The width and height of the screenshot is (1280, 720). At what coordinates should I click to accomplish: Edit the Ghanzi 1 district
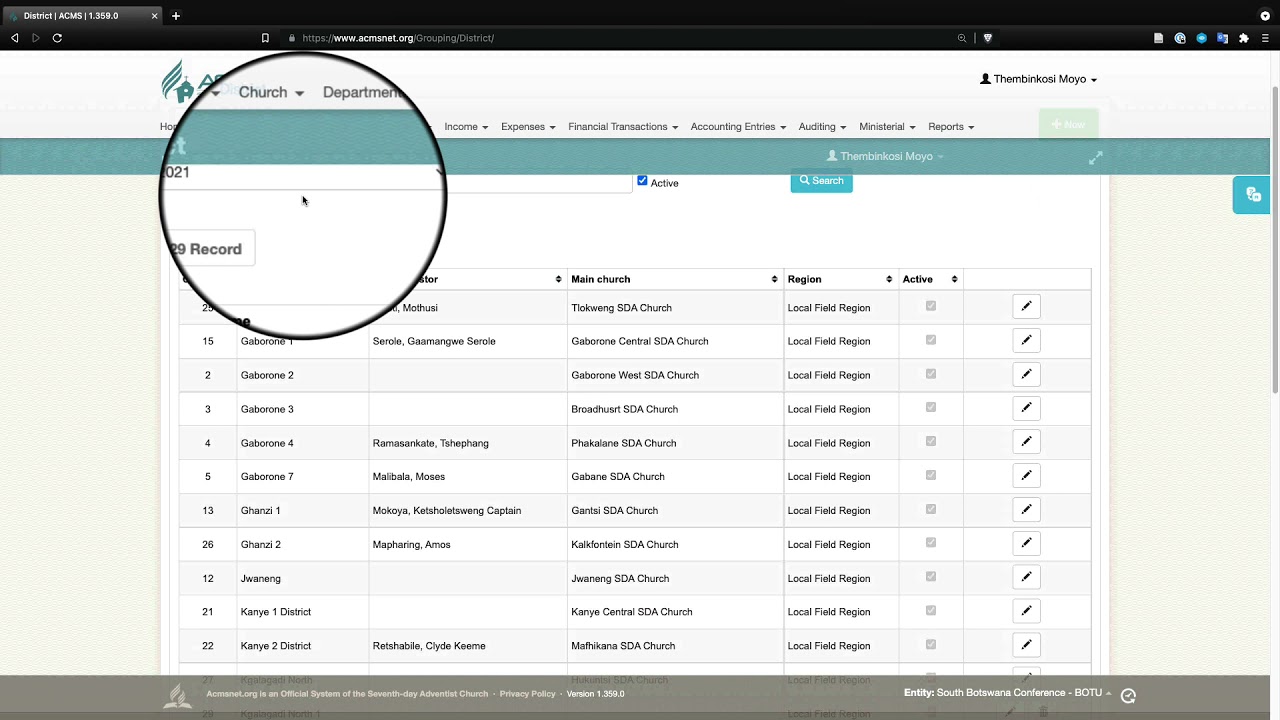click(x=1026, y=510)
